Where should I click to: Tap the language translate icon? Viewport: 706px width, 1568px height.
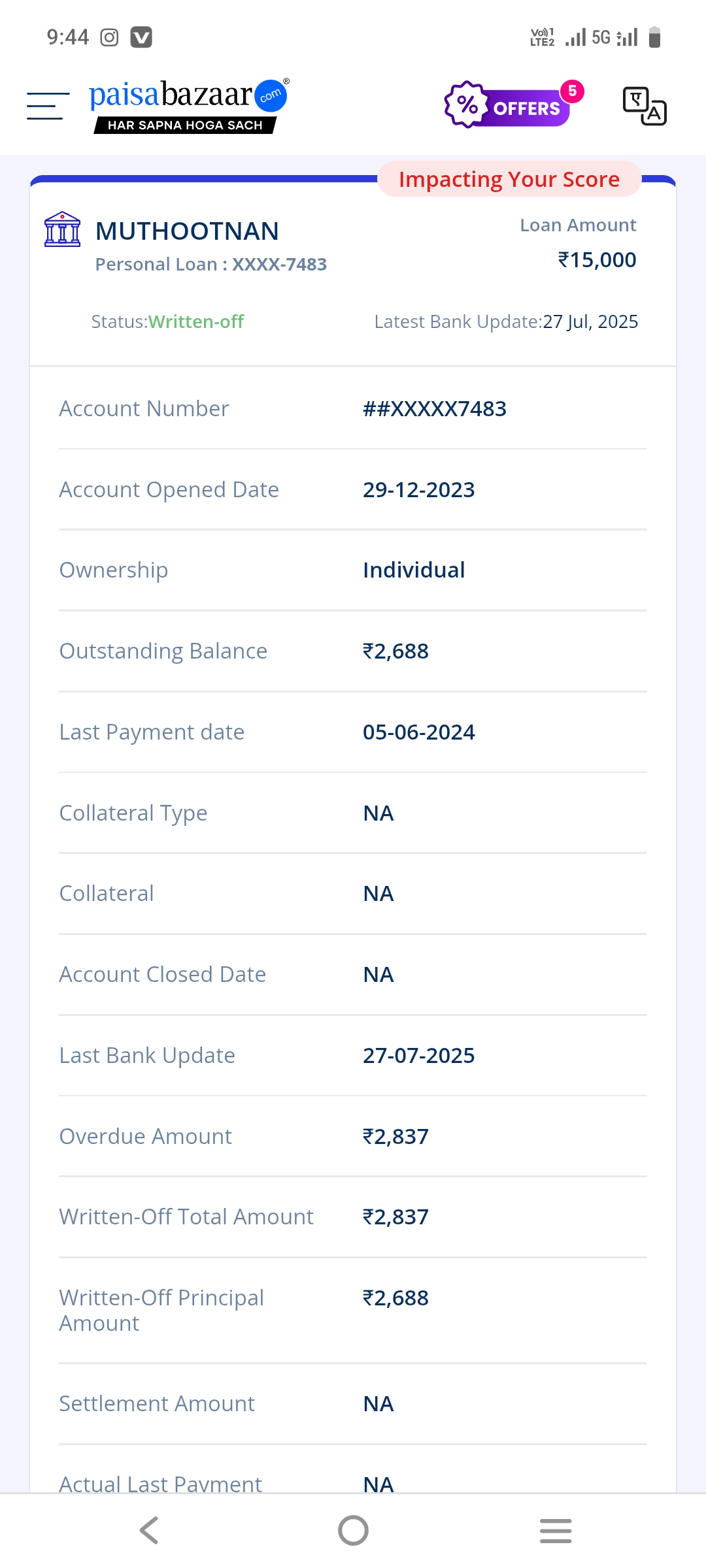644,106
